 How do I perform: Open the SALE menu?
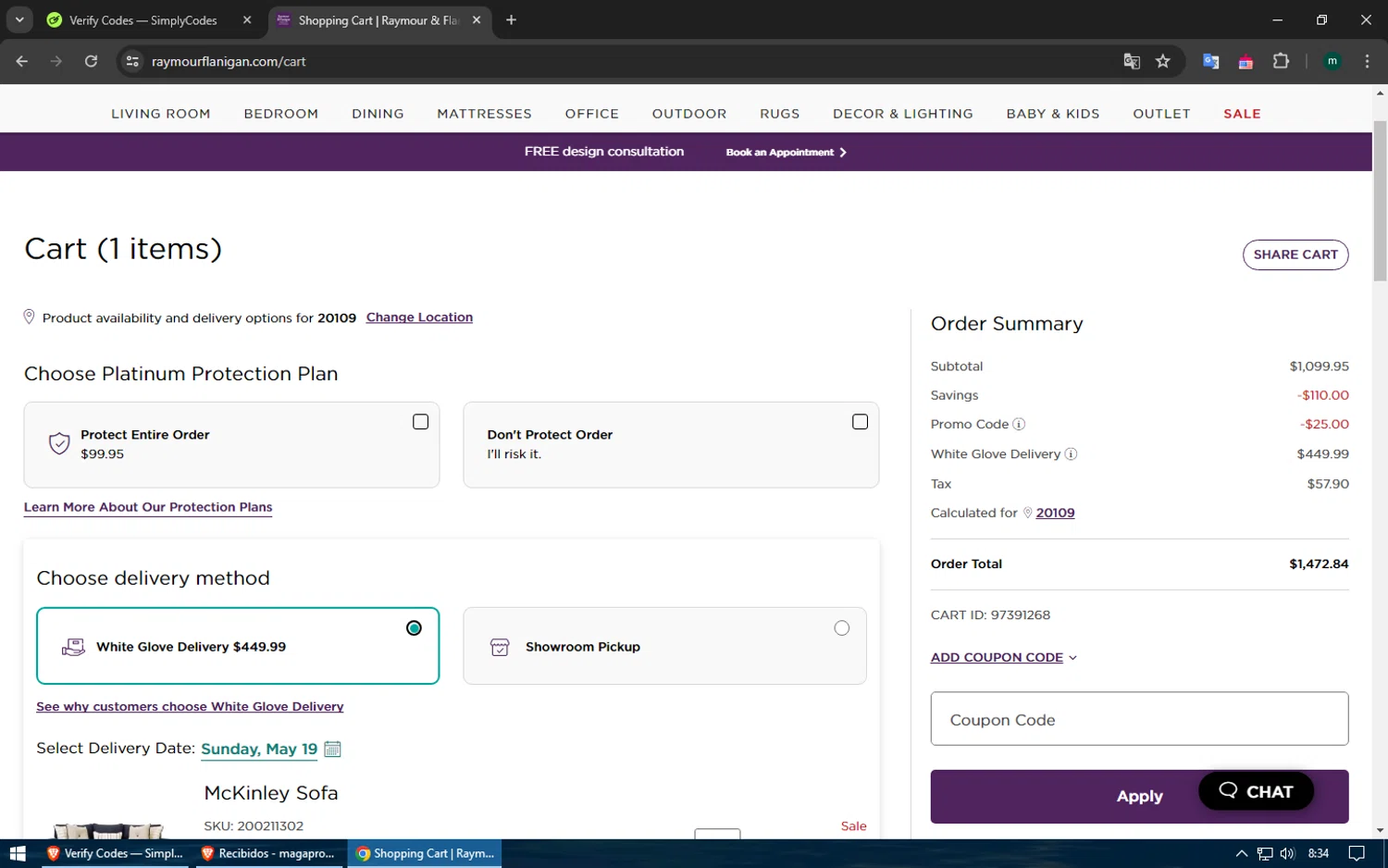1242,114
